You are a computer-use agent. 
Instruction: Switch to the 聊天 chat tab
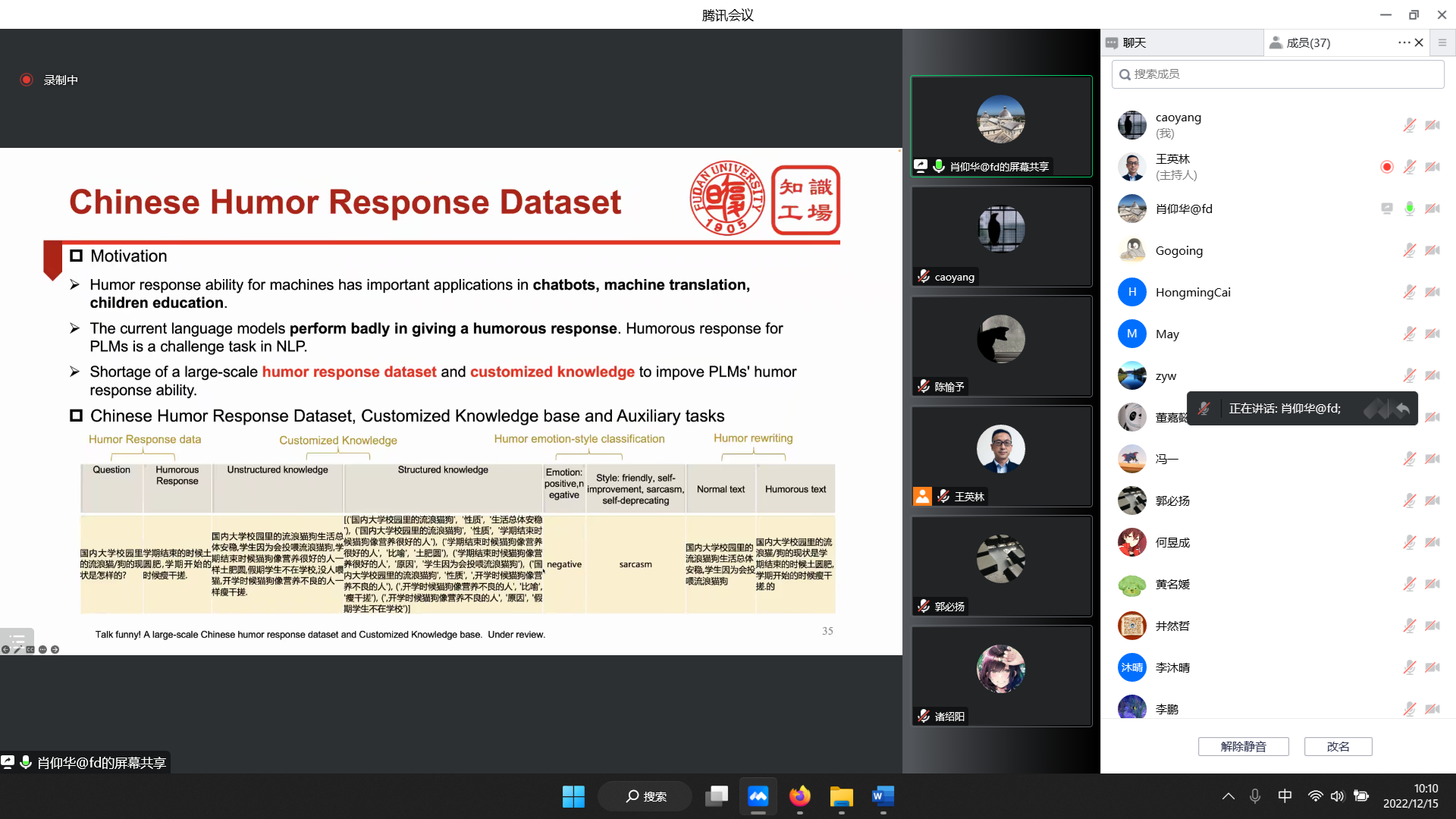[x=1181, y=42]
